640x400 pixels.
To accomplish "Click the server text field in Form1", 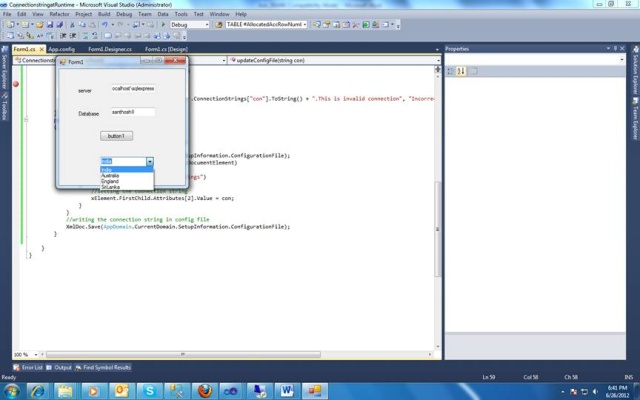I will point(133,89).
